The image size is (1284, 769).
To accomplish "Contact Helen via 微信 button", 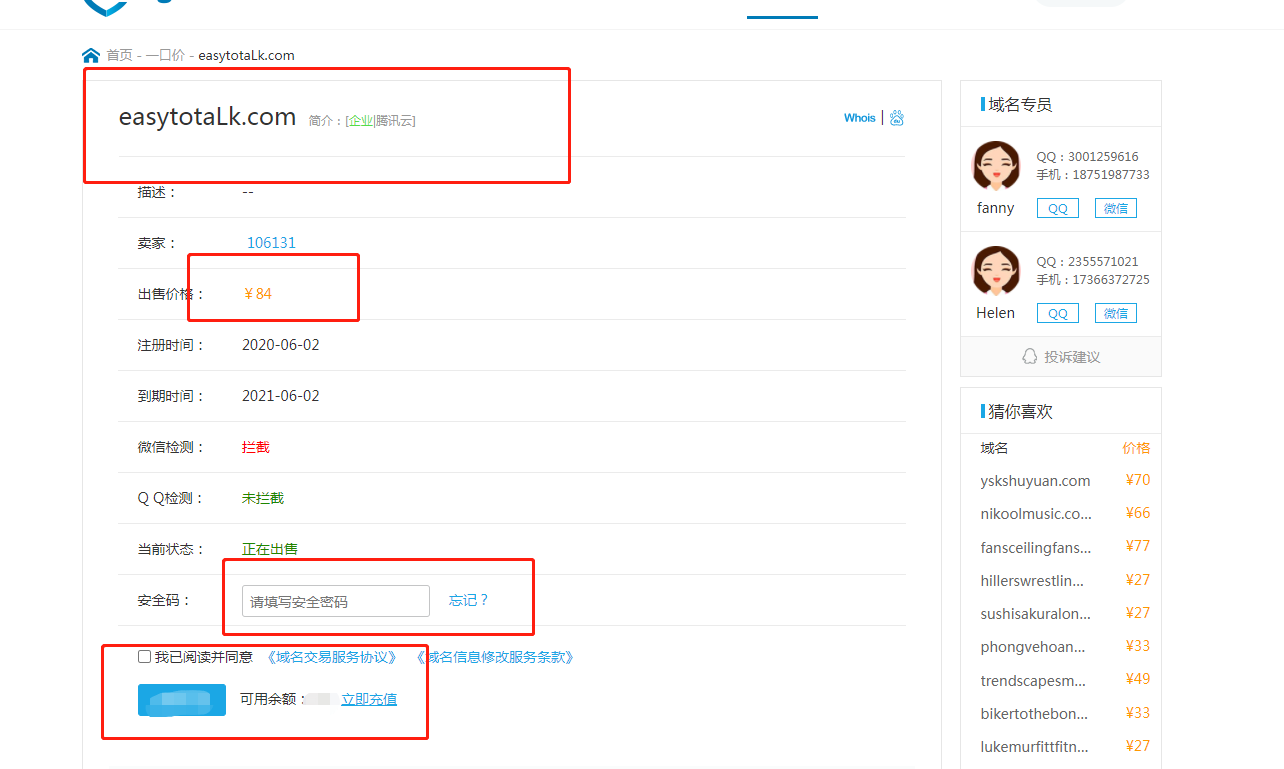I will [x=1115, y=313].
